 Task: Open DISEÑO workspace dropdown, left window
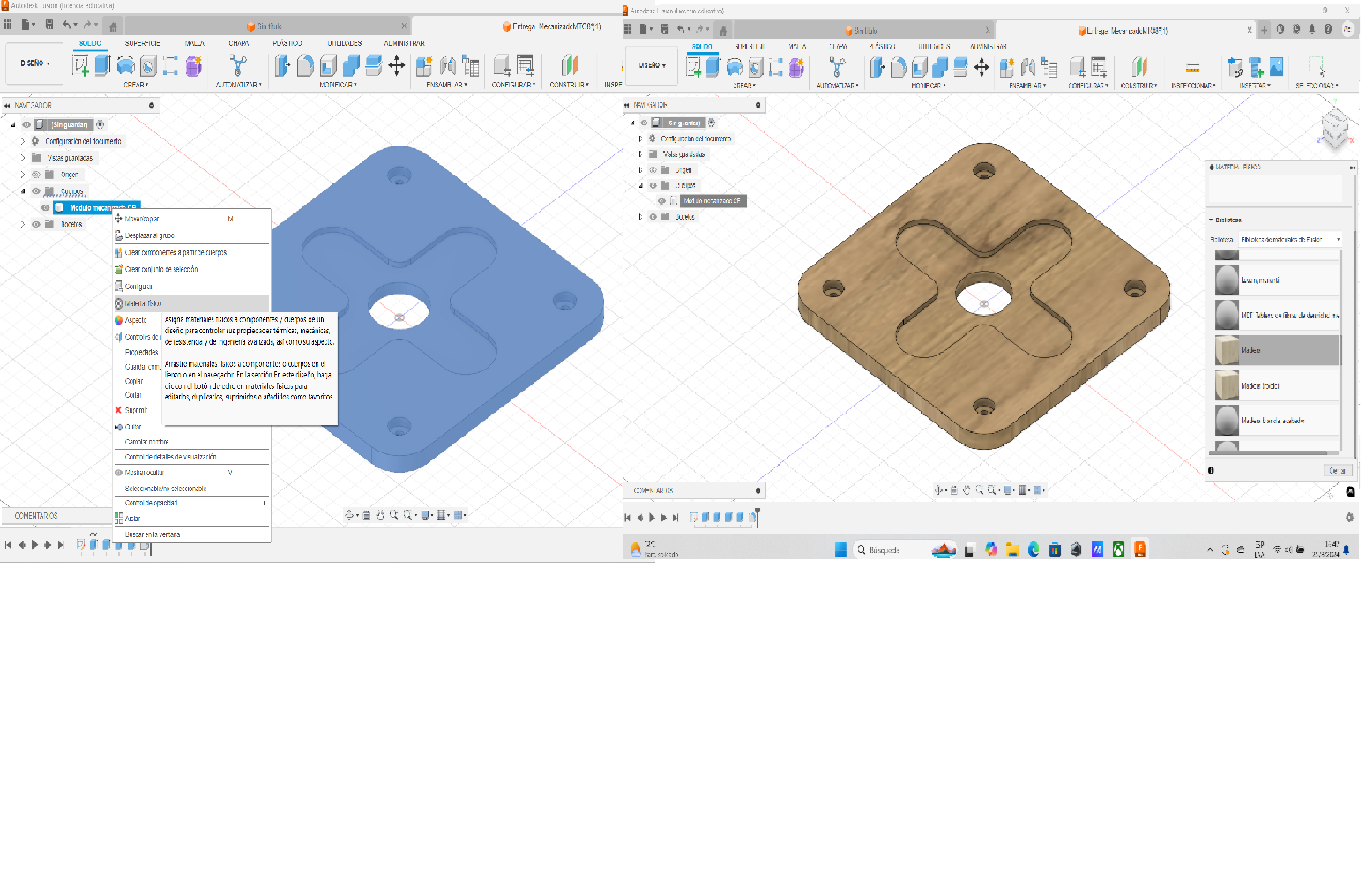point(35,63)
